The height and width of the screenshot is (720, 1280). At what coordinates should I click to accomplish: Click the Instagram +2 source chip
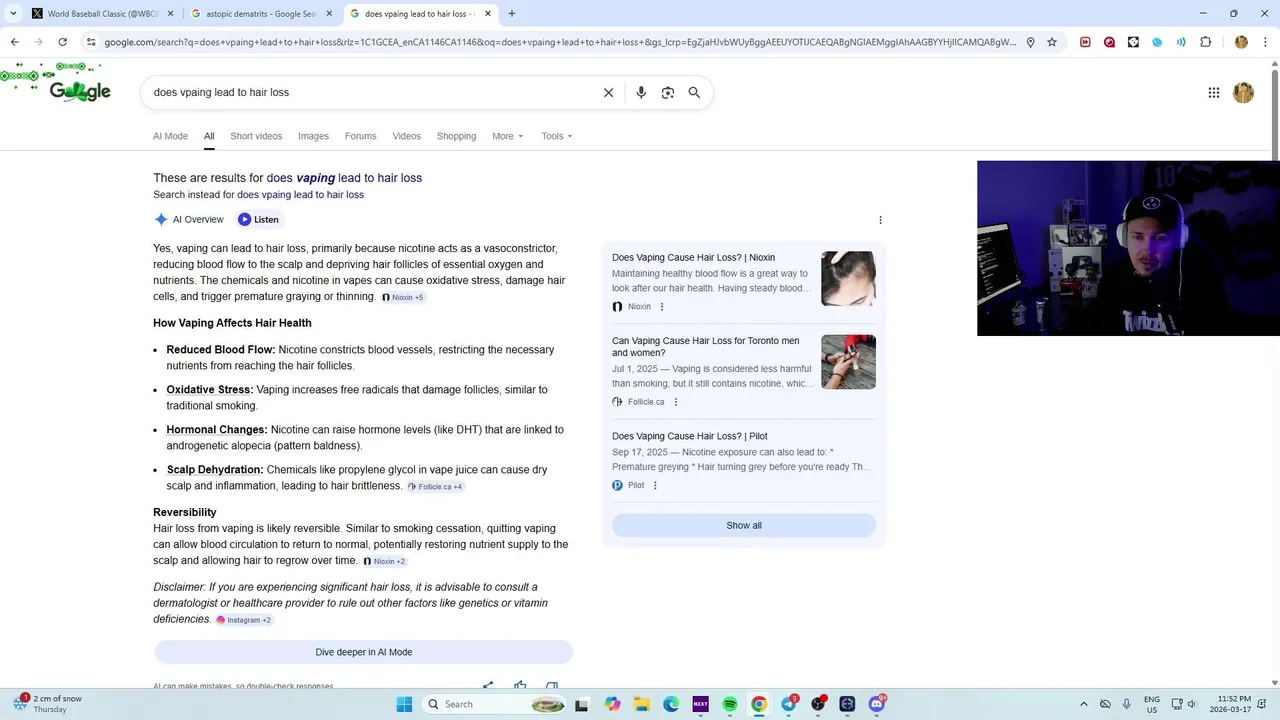point(244,620)
